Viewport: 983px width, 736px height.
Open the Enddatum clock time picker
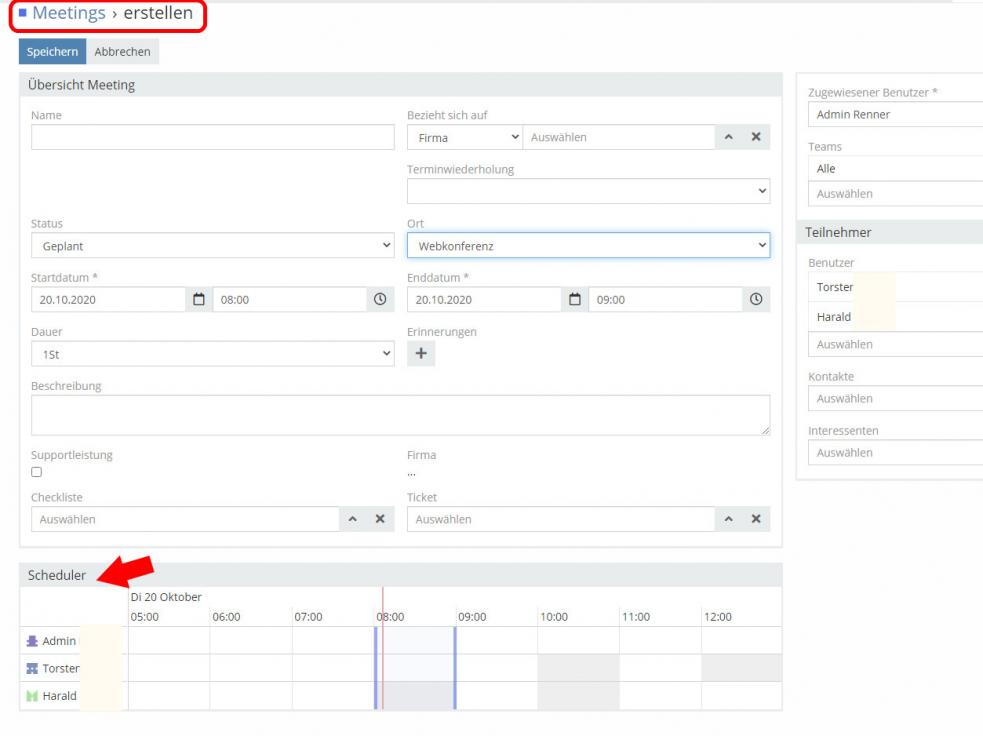tap(756, 299)
